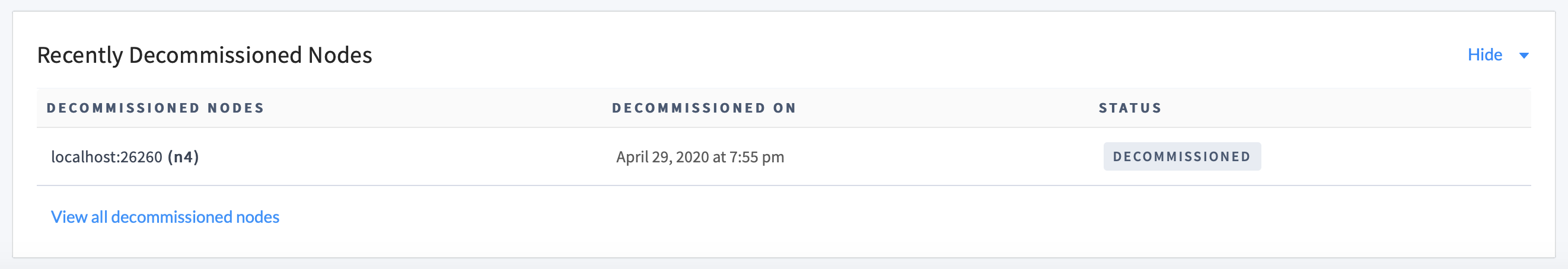
Task: Click the blue Hide link
Action: tap(1484, 55)
